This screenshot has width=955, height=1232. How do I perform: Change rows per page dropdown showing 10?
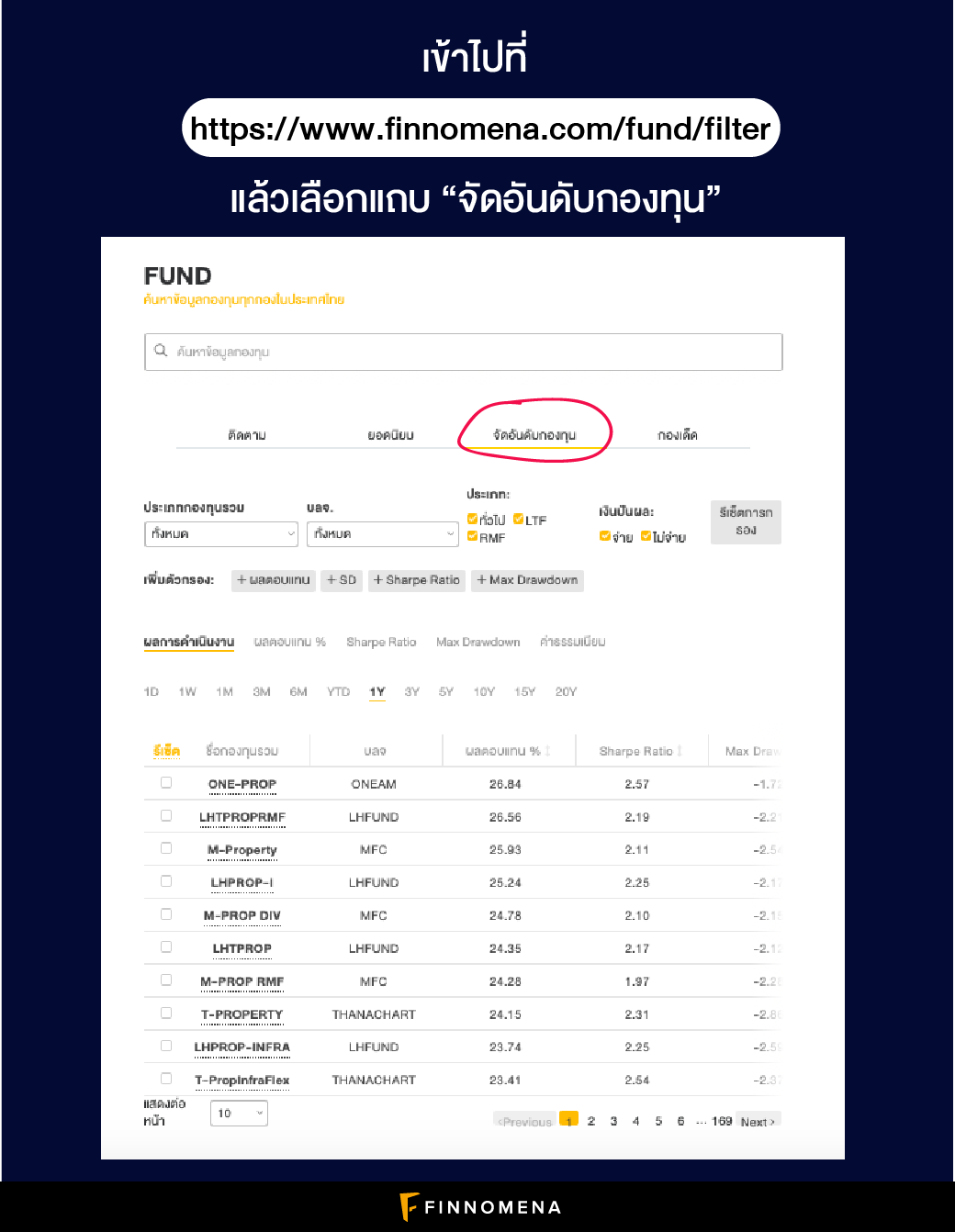point(239,1114)
